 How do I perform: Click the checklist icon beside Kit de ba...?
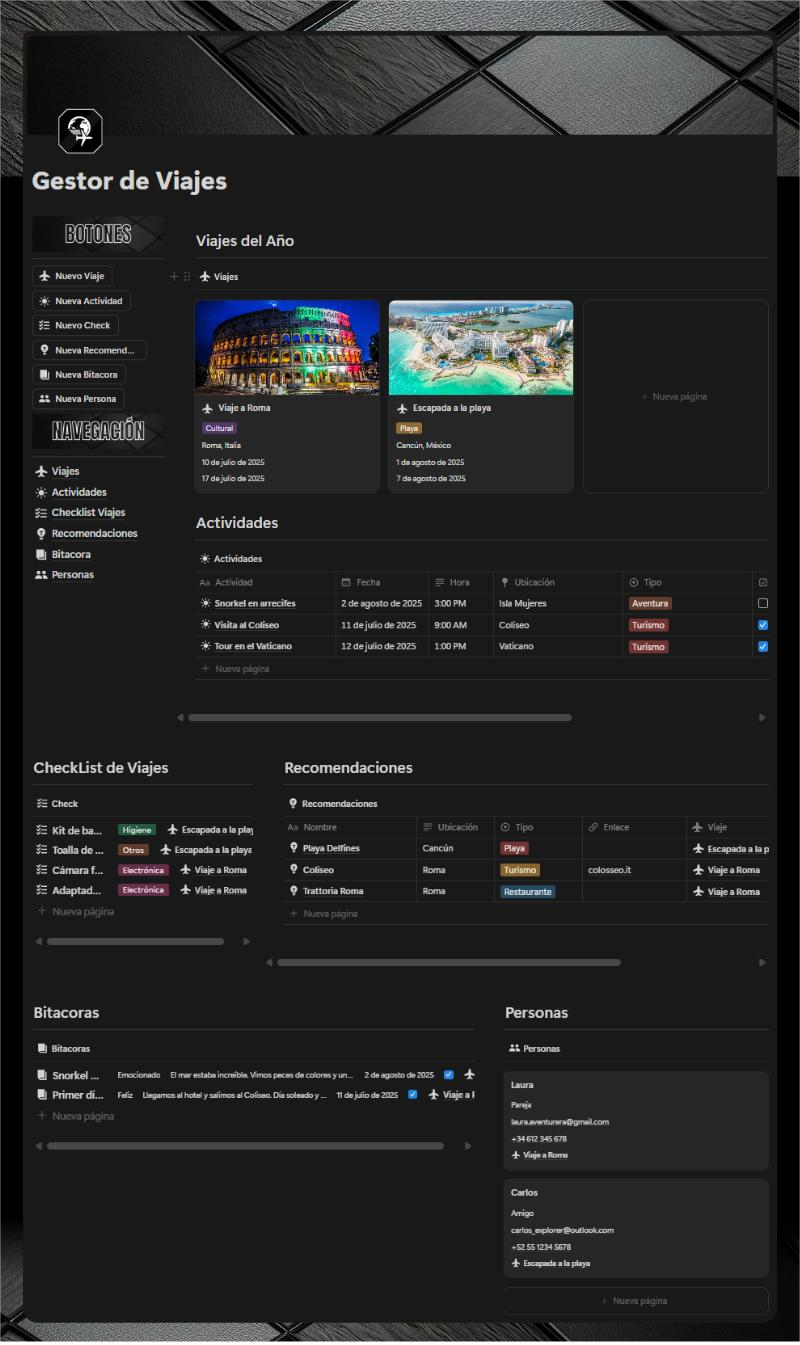[42, 830]
